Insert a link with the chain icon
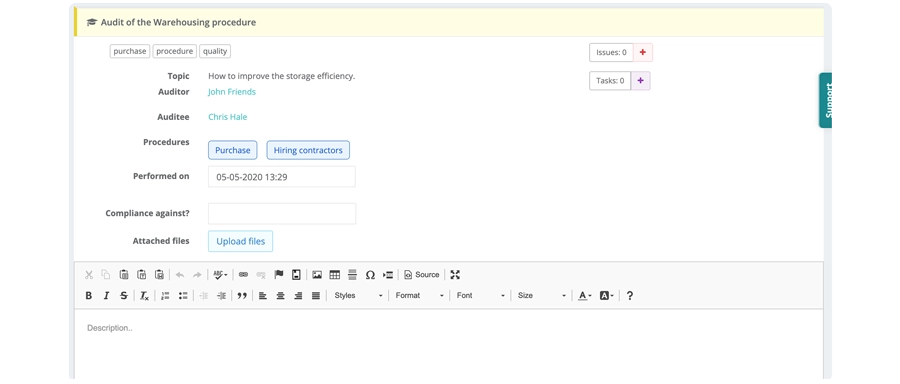The width and height of the screenshot is (900, 384). [x=243, y=275]
